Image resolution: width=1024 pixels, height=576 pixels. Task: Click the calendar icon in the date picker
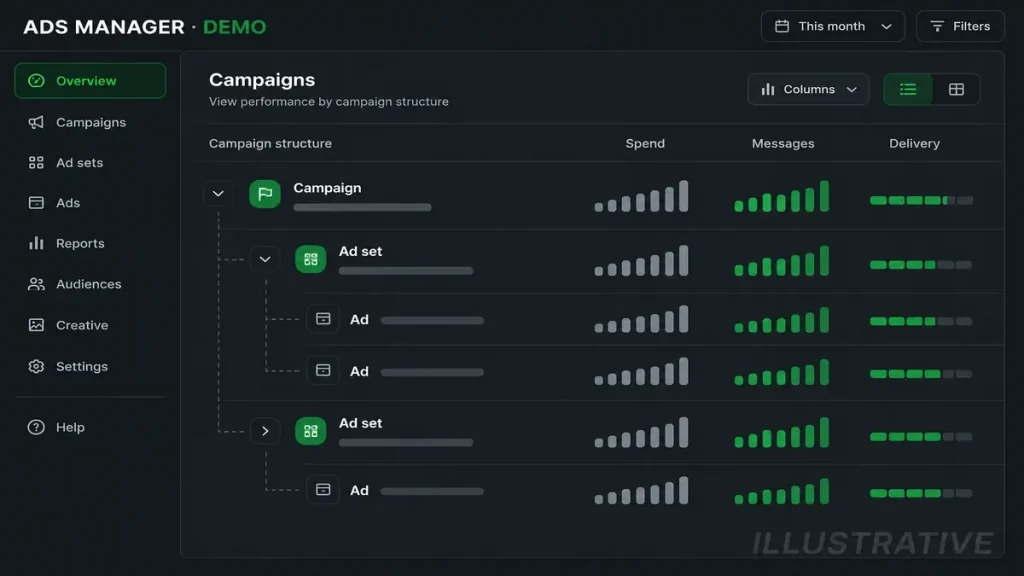(x=782, y=26)
